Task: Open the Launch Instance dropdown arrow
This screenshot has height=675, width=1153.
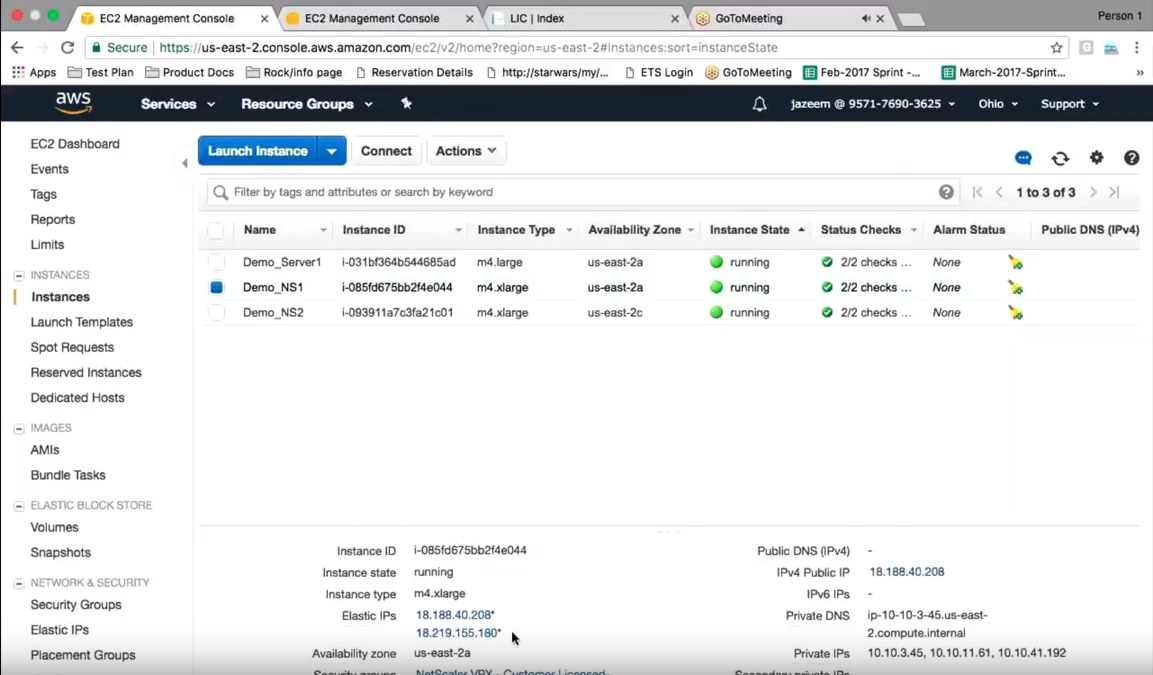Action: pyautogui.click(x=332, y=151)
